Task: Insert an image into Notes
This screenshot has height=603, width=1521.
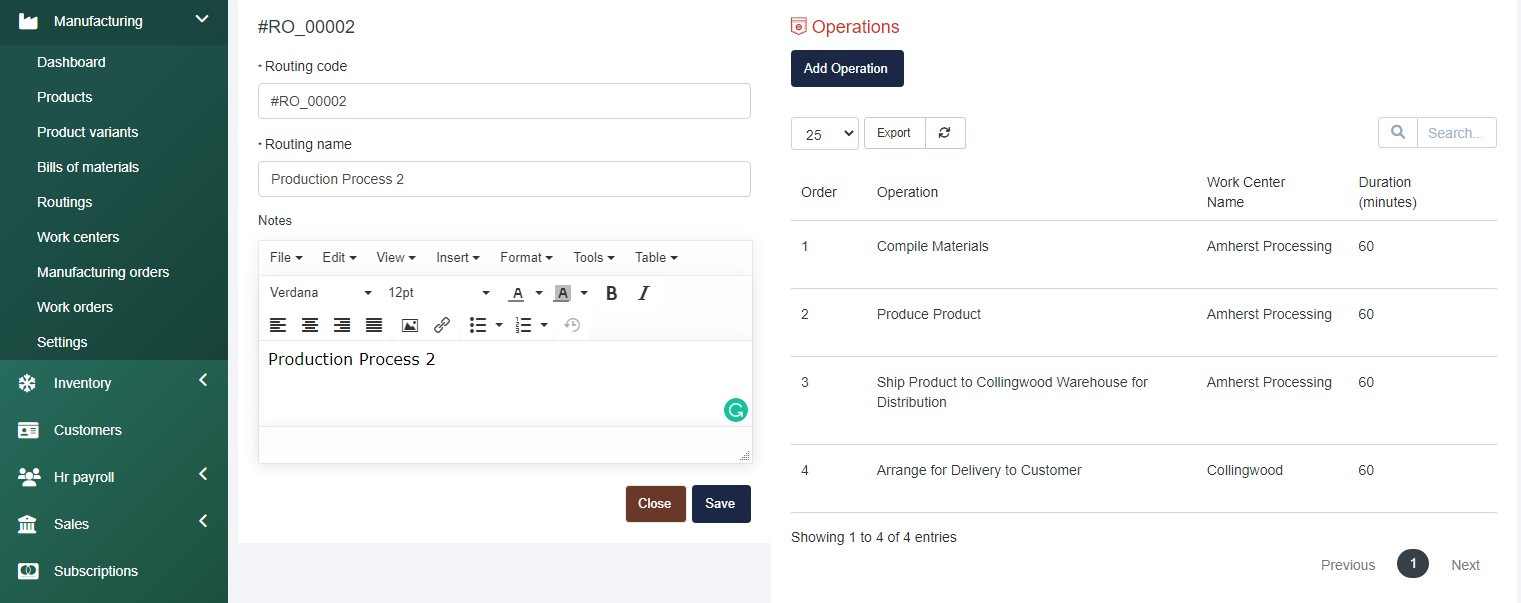Action: pos(410,325)
